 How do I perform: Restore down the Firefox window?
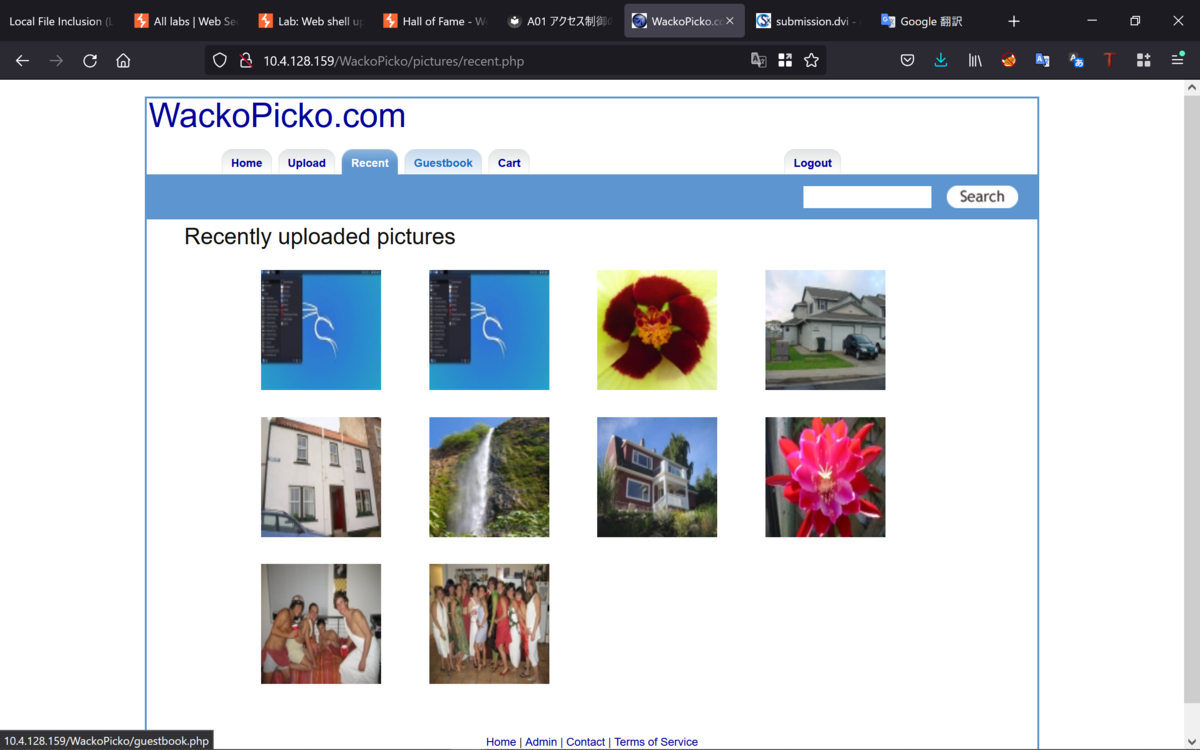[1135, 21]
